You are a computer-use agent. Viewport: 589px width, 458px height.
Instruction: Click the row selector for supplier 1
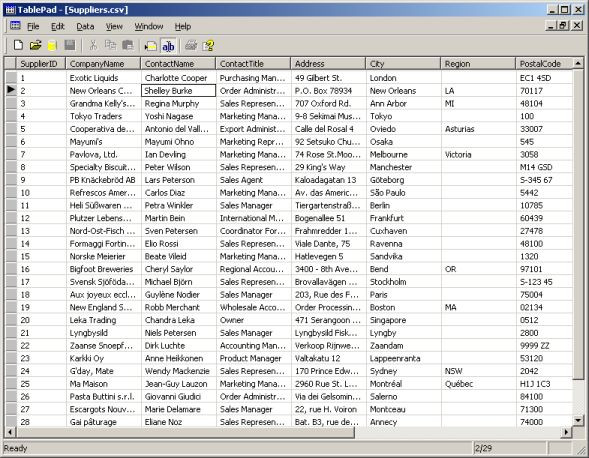pyautogui.click(x=11, y=78)
